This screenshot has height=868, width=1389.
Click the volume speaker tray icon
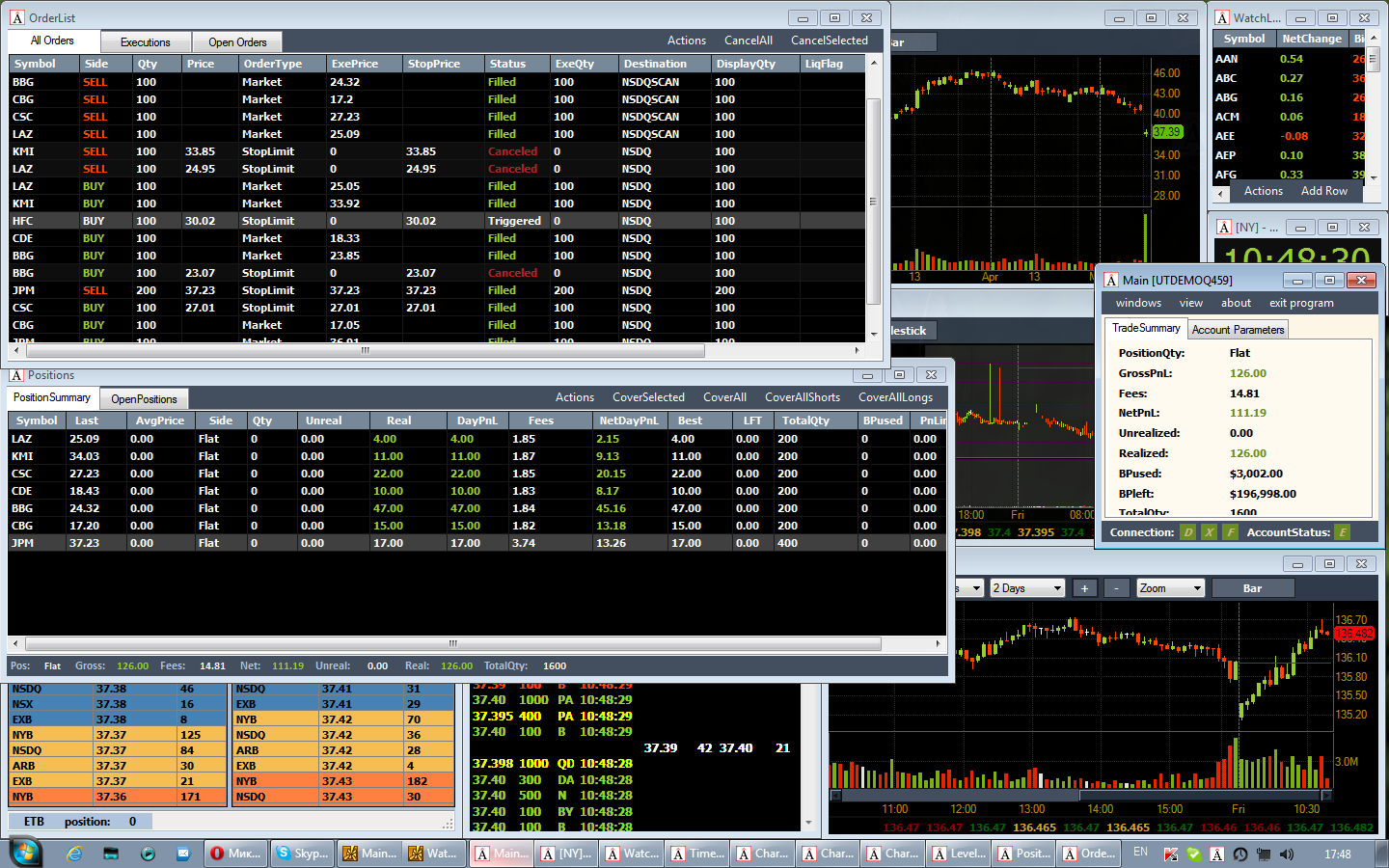(x=1287, y=854)
